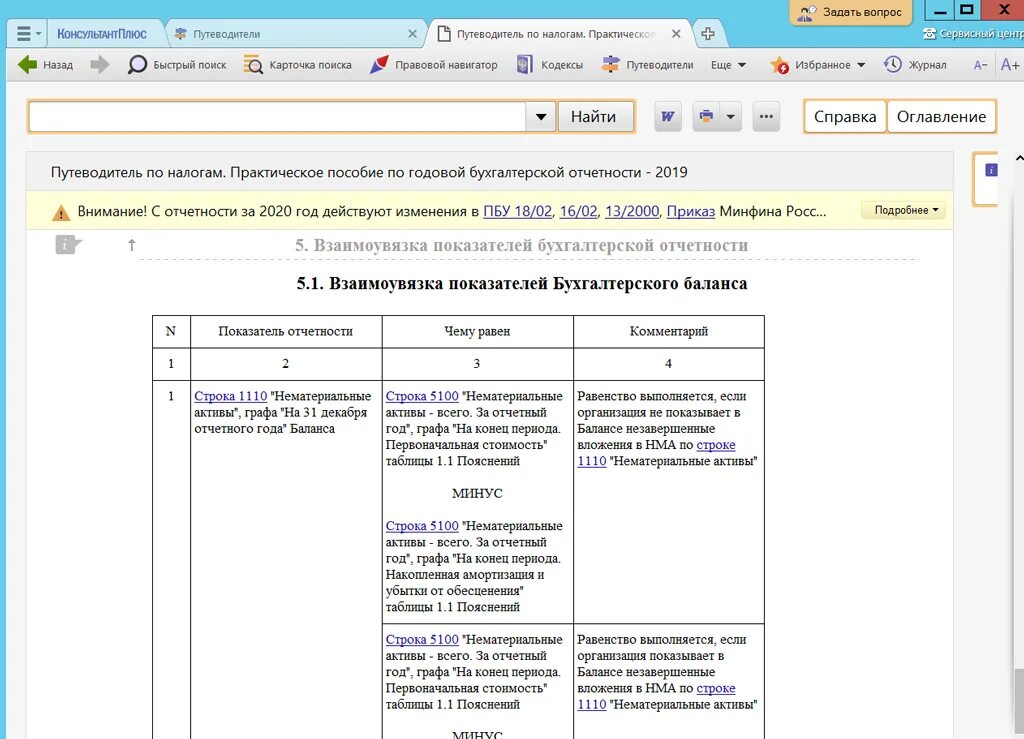Viewport: 1024px width, 739px height.
Task: Open Кодексы section
Action: tap(550, 65)
